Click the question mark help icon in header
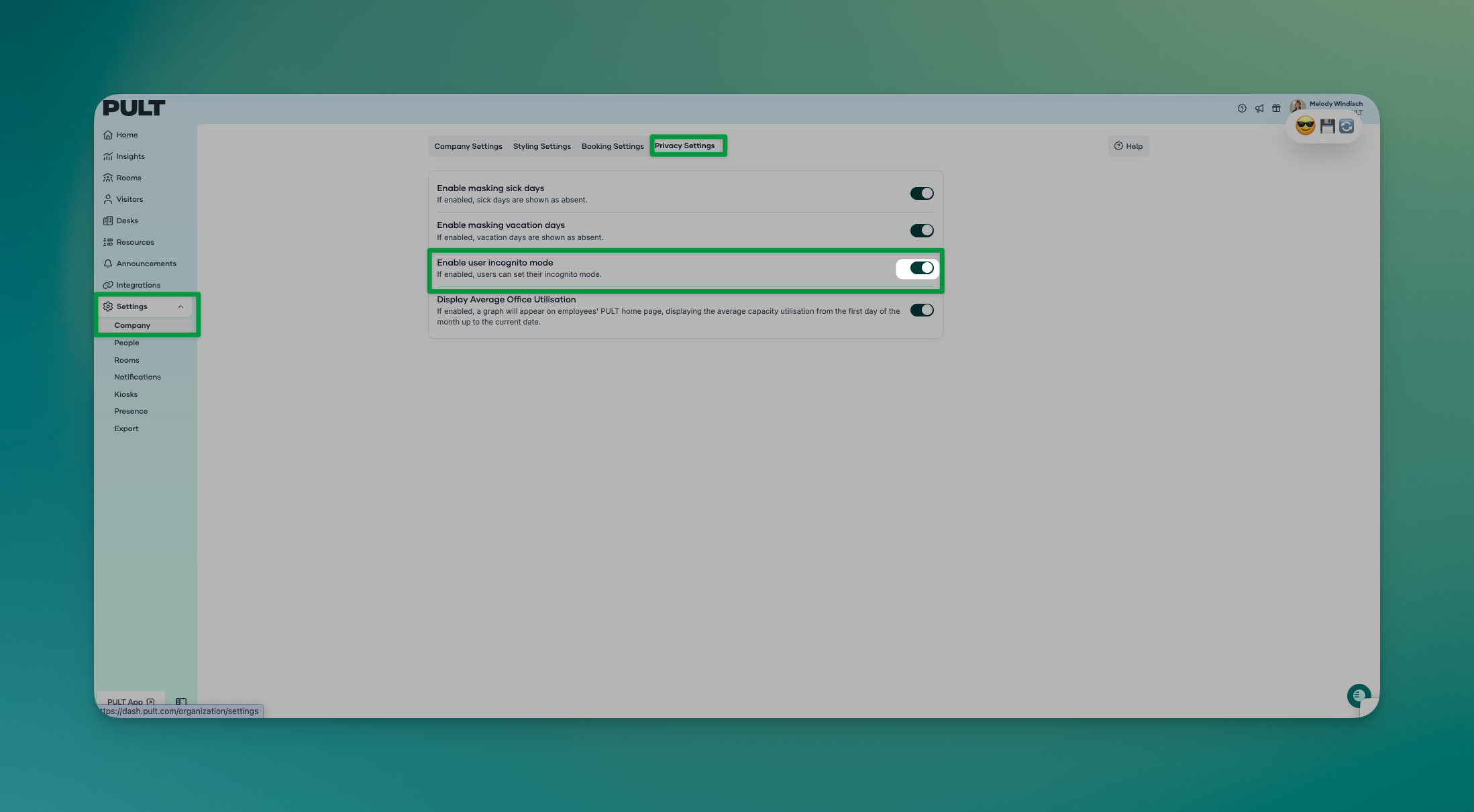The image size is (1474, 812). pyautogui.click(x=1242, y=109)
